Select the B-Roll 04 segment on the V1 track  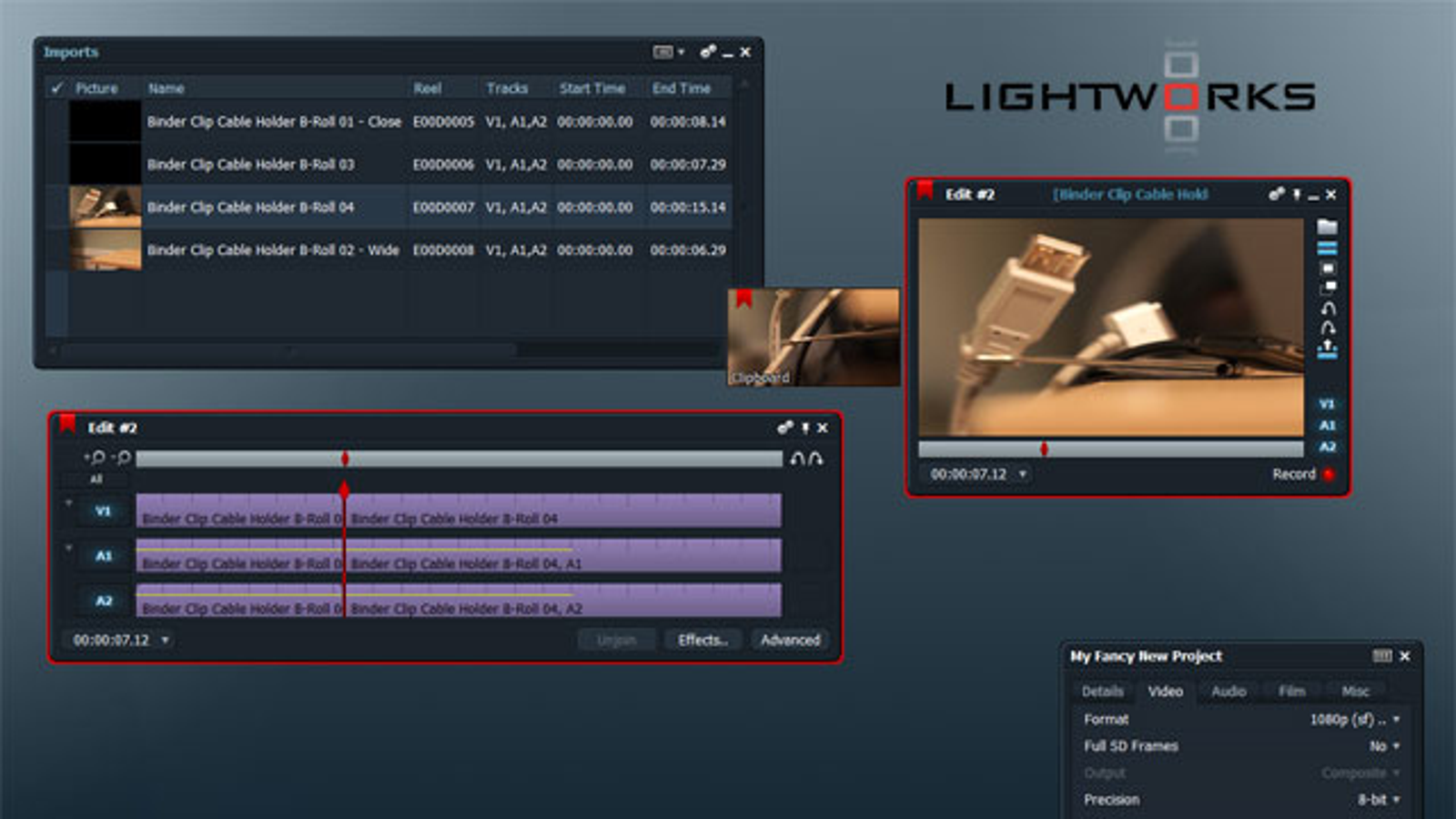(x=562, y=511)
